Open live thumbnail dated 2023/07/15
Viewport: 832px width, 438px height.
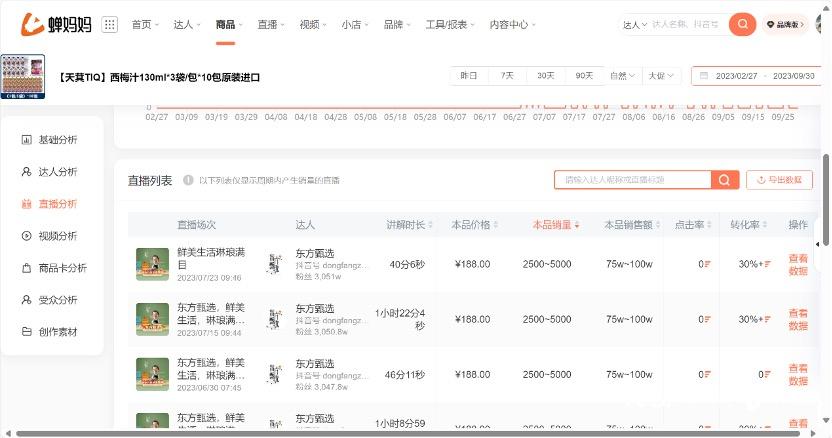[152, 319]
